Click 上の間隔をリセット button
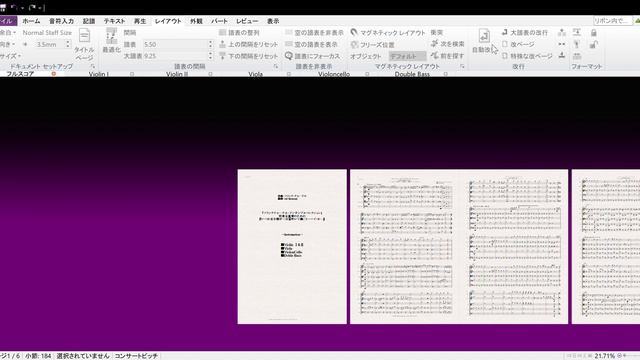Viewport: 640px width, 360px height. 249,44
